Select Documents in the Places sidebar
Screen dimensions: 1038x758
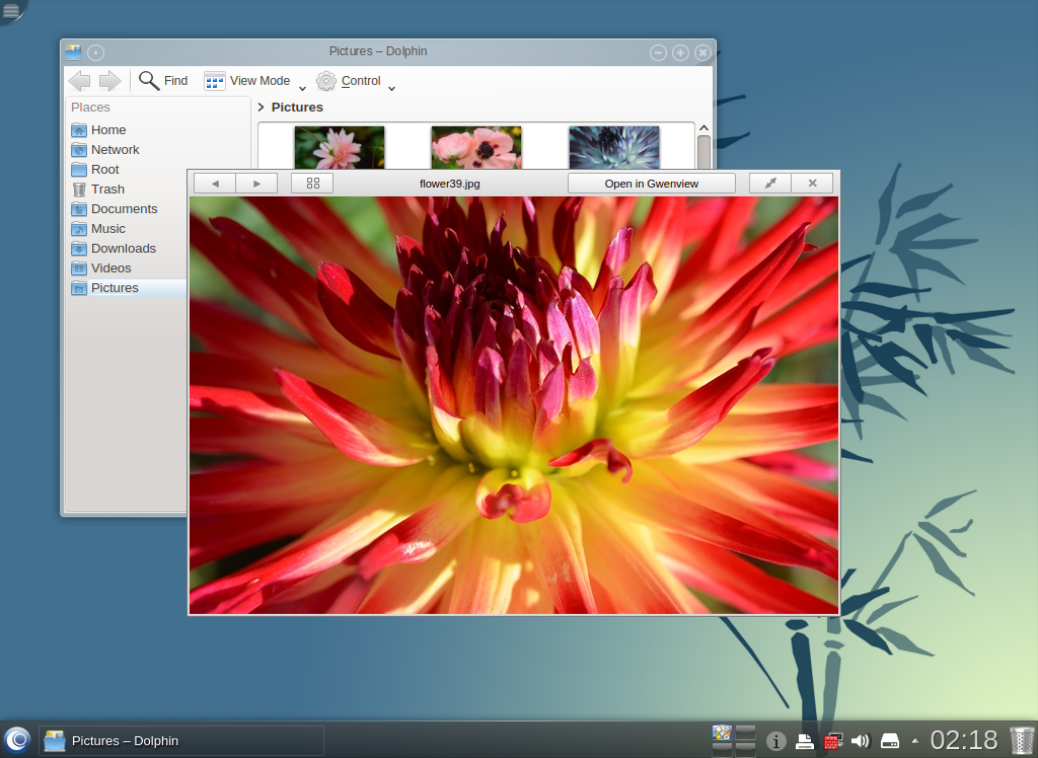(123, 208)
